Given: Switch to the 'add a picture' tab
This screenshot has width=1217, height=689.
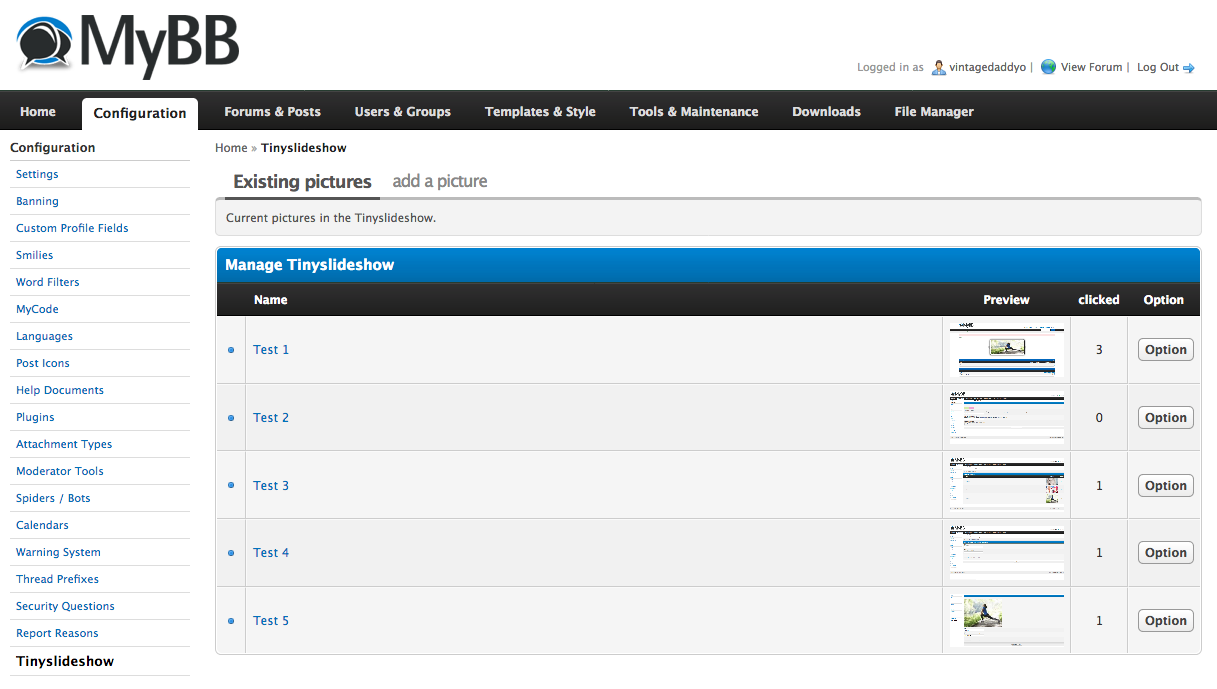Looking at the screenshot, I should pyautogui.click(x=440, y=181).
